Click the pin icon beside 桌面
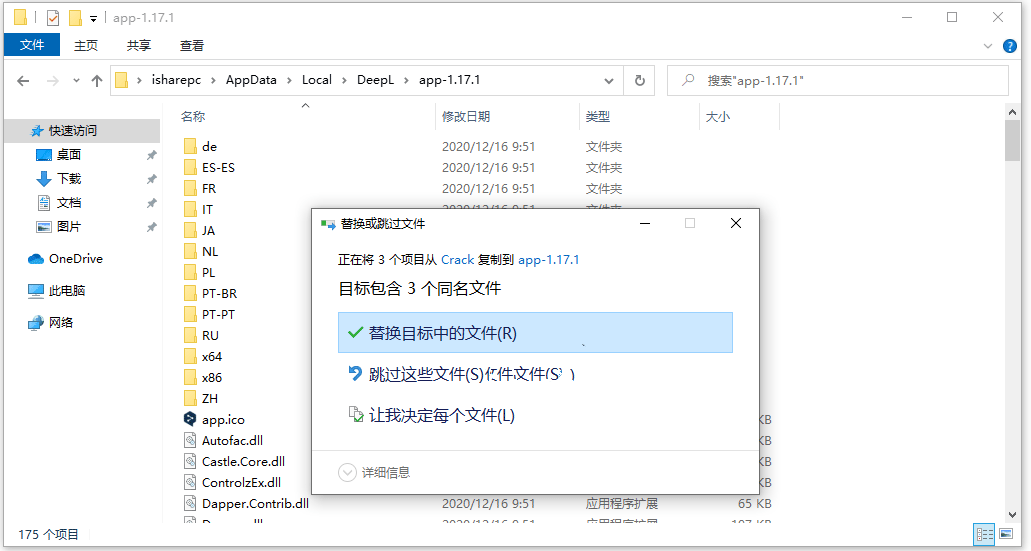1031x551 pixels. 151,155
